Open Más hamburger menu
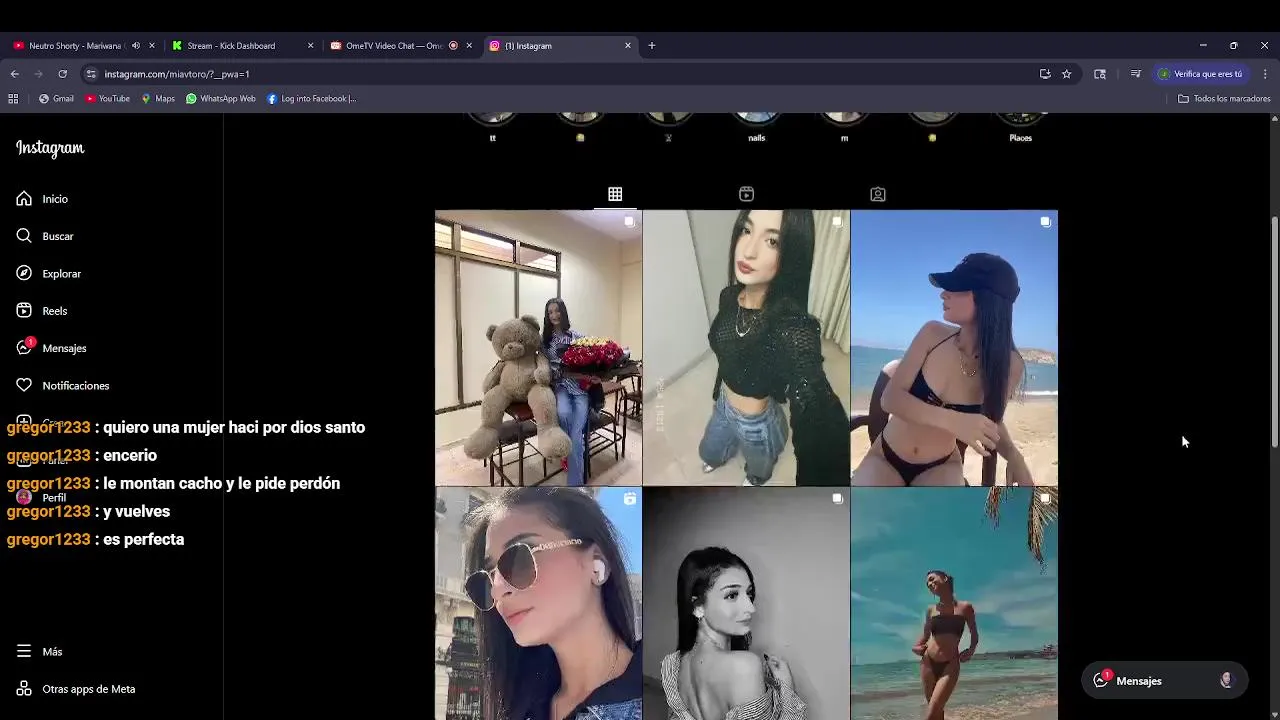The width and height of the screenshot is (1280, 720). click(x=39, y=652)
